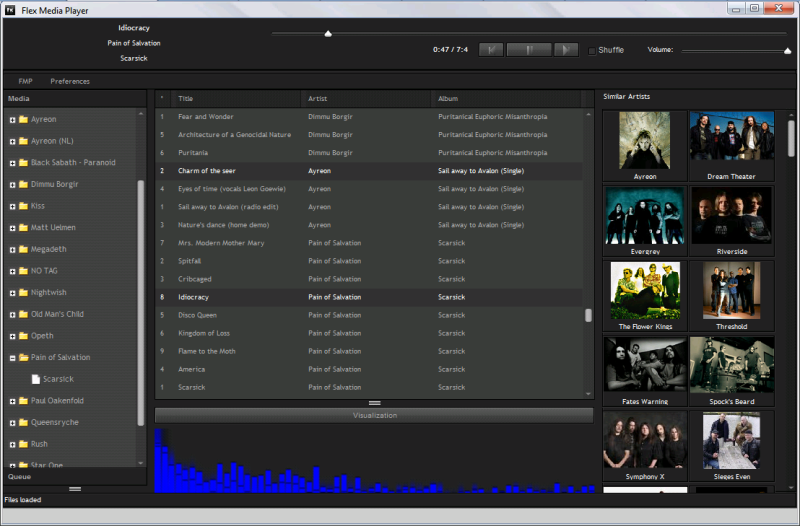Select the Cribcaged track
The width and height of the screenshot is (800, 526).
(369, 279)
